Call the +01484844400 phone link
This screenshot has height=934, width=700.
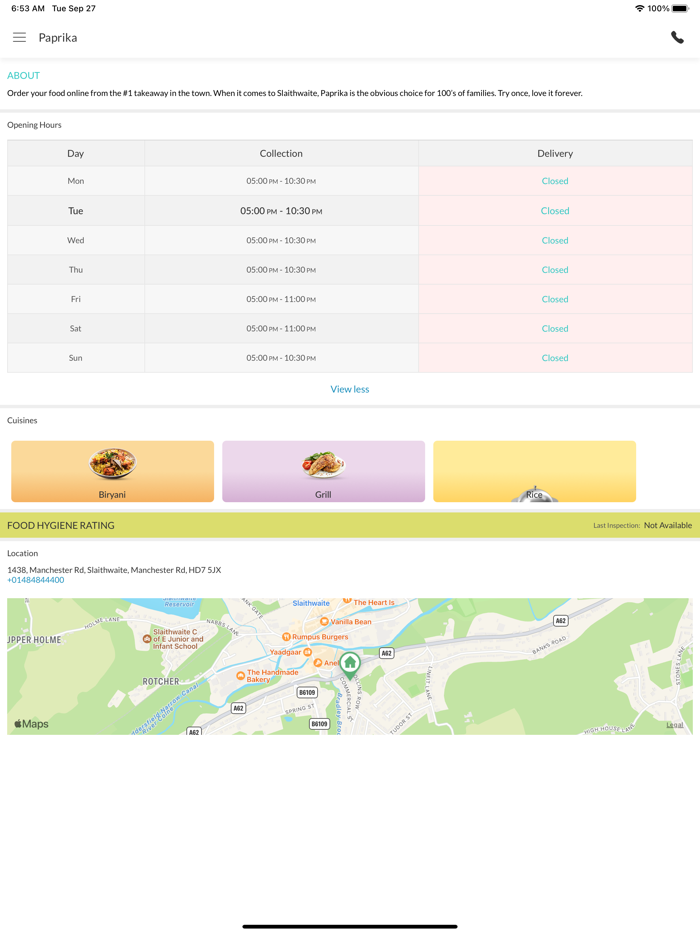pyautogui.click(x=36, y=580)
